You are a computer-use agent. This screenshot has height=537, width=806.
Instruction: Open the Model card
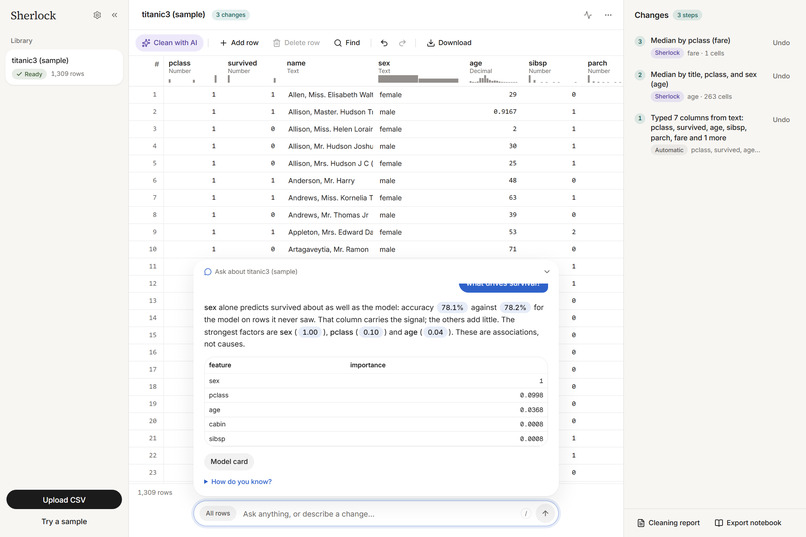[229, 461]
